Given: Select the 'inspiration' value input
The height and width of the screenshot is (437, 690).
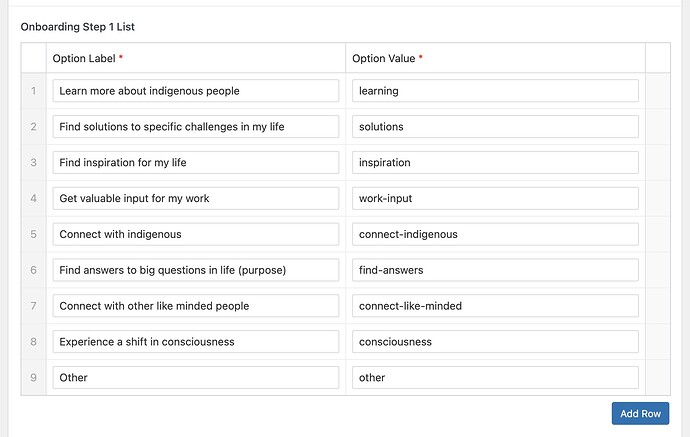Looking at the screenshot, I should tap(495, 162).
